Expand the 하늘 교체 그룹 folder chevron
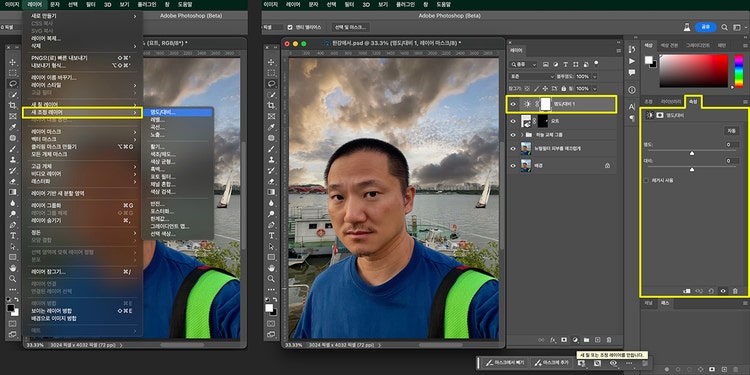 click(x=522, y=134)
